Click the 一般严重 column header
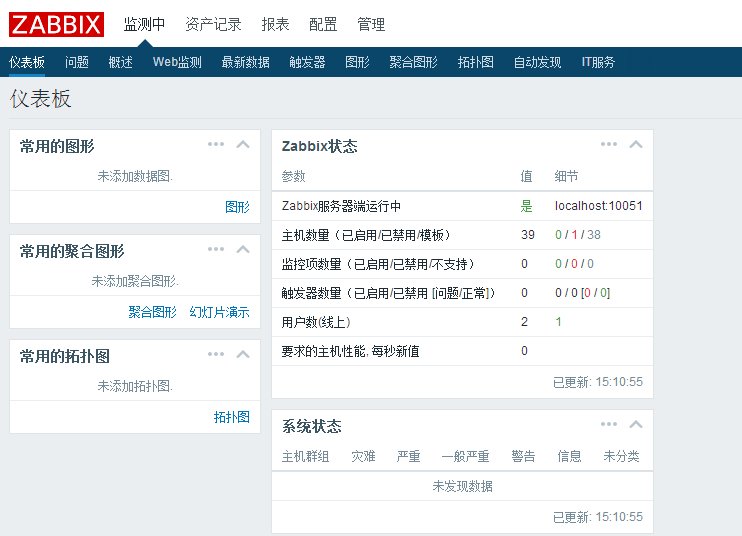 (466, 456)
